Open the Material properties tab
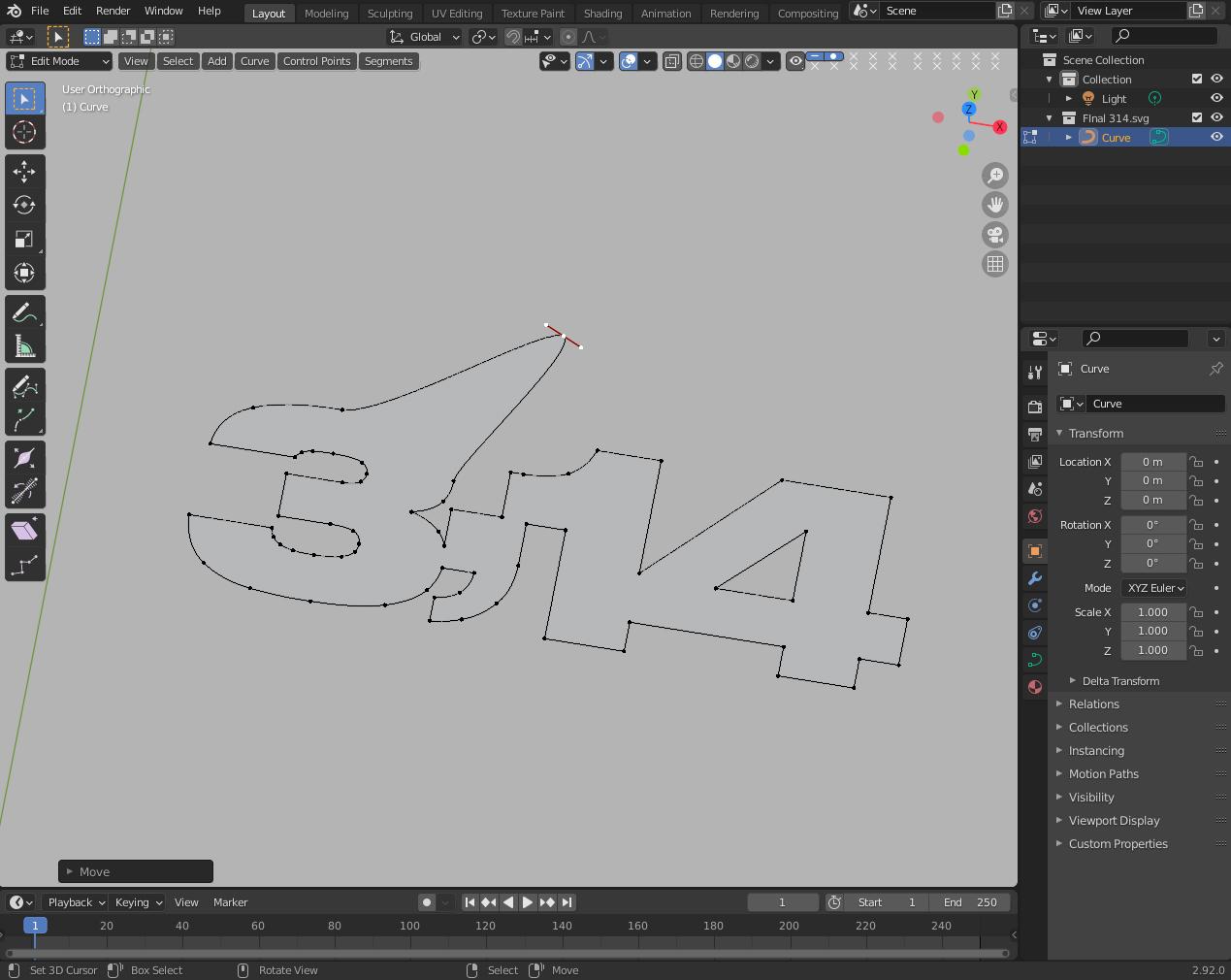 pos(1035,687)
